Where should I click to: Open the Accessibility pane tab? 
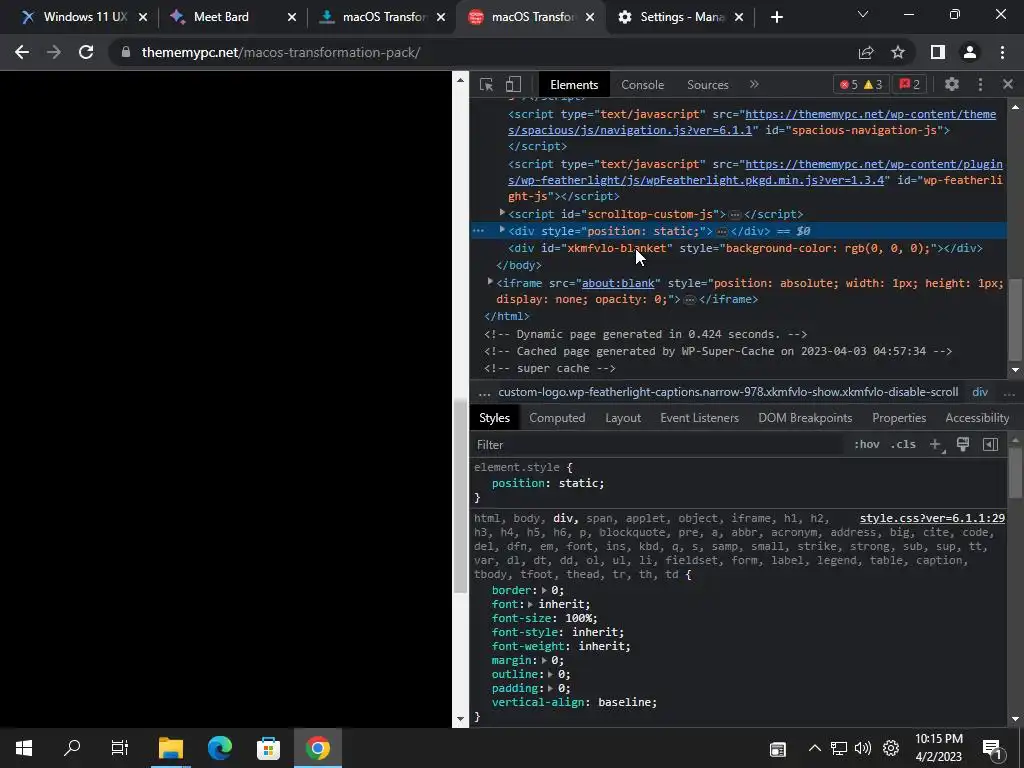tap(976, 418)
